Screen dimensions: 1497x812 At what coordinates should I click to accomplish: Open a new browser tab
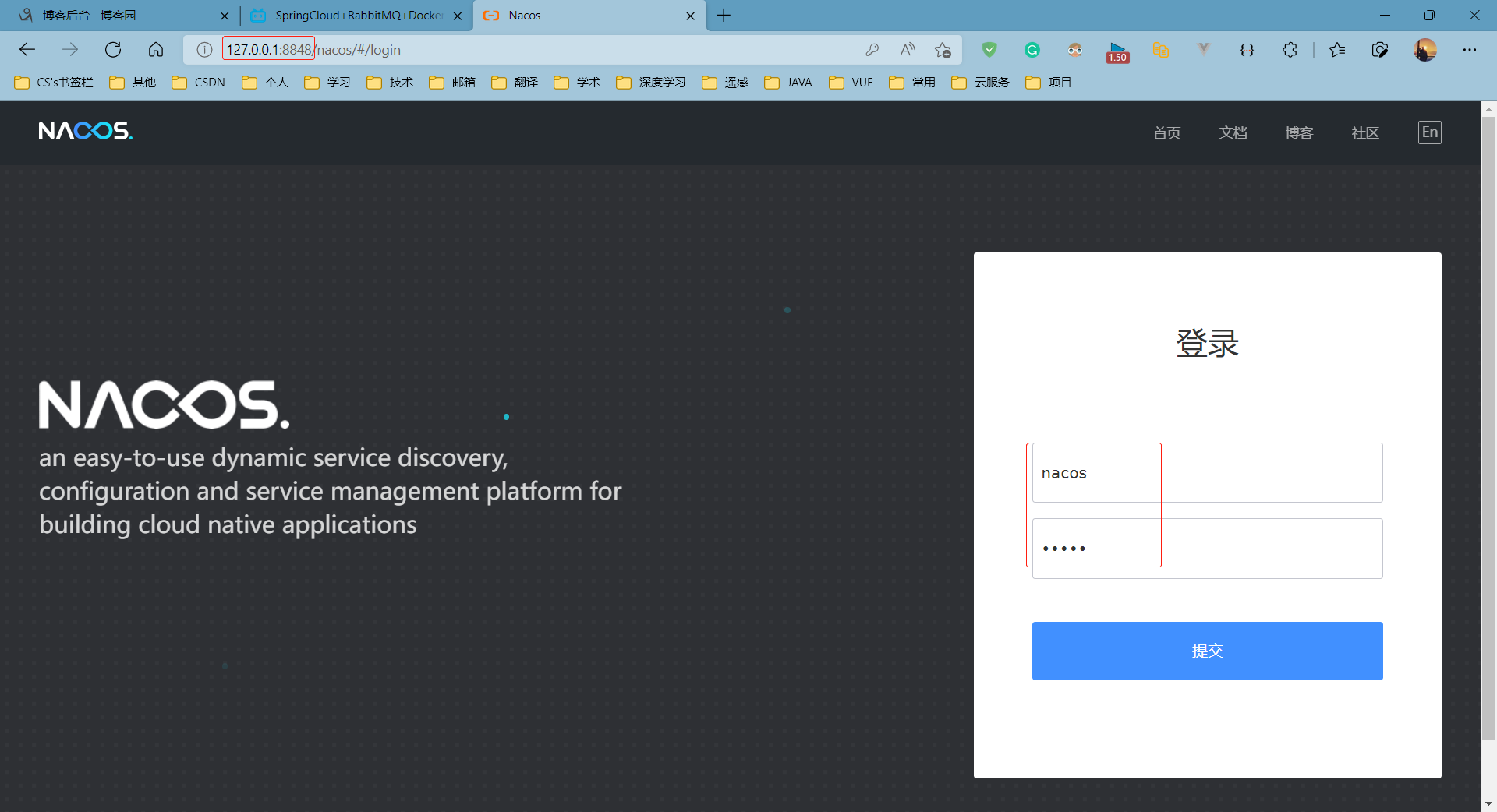pos(724,16)
